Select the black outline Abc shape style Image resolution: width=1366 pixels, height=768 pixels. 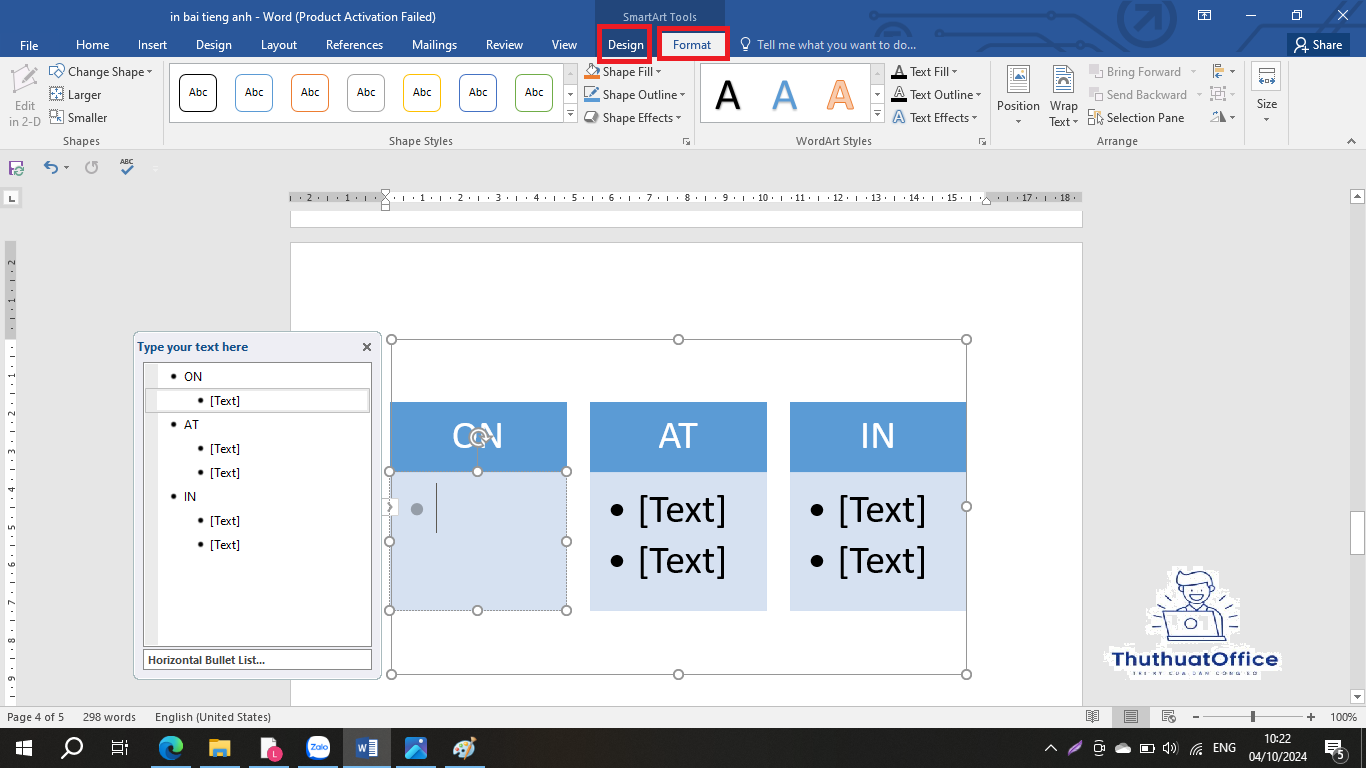(x=198, y=93)
